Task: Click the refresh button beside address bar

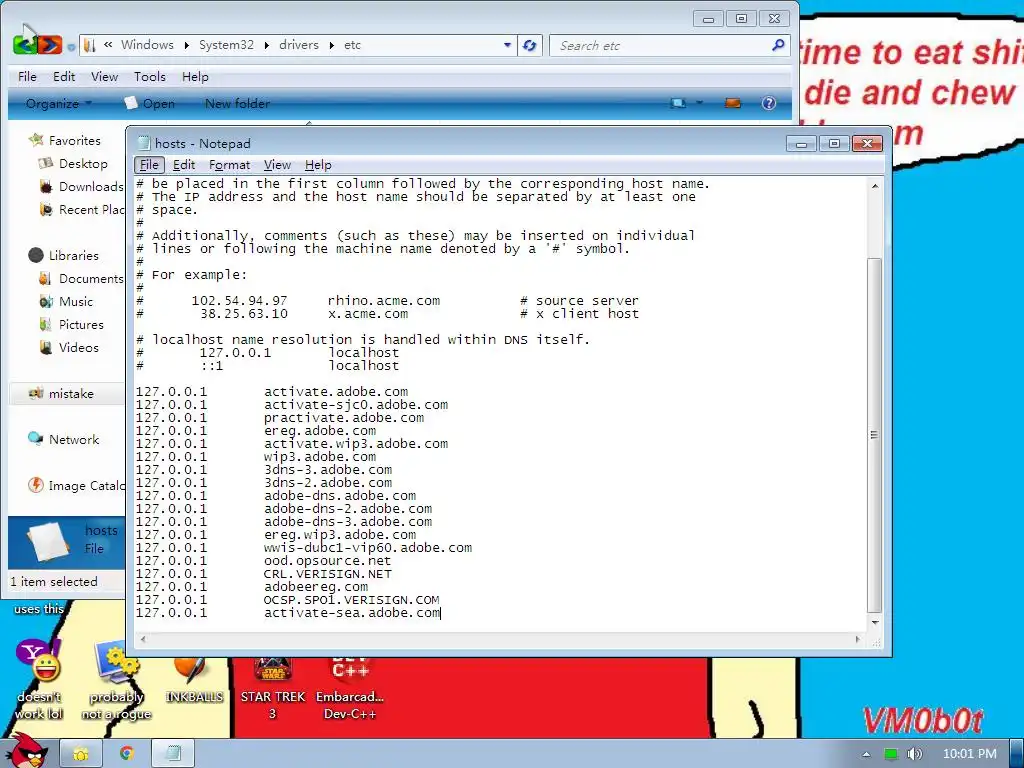Action: click(x=530, y=45)
